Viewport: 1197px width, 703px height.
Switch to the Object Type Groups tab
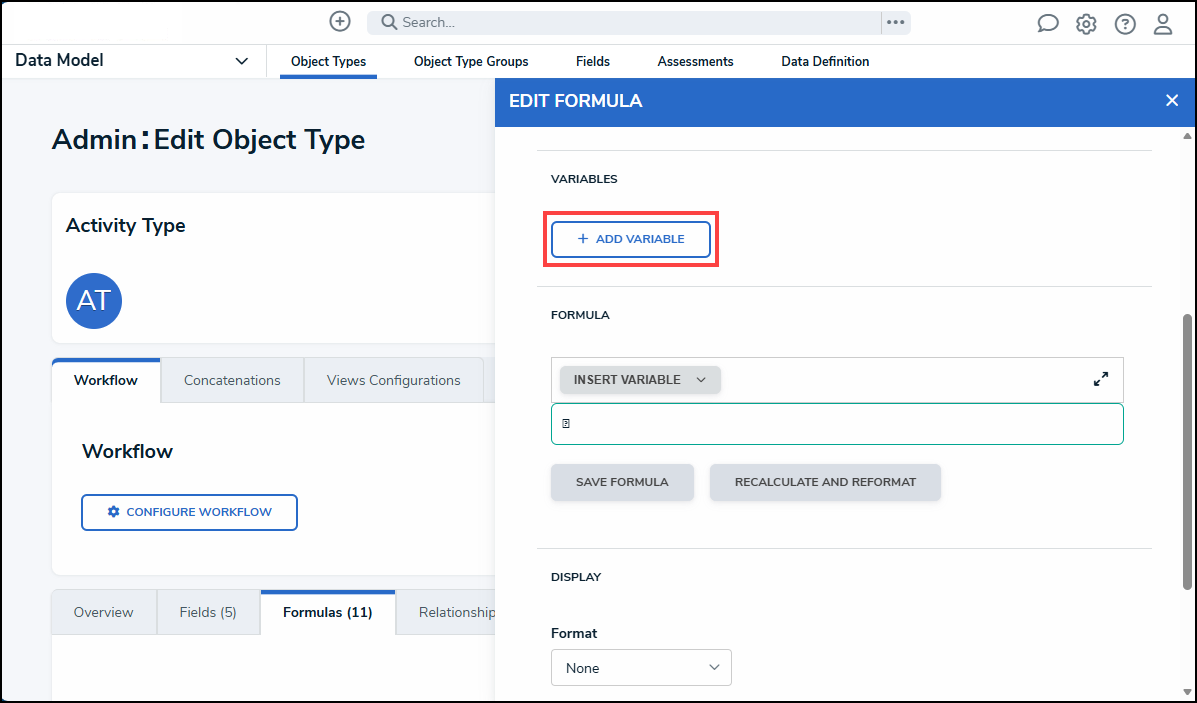click(x=471, y=62)
